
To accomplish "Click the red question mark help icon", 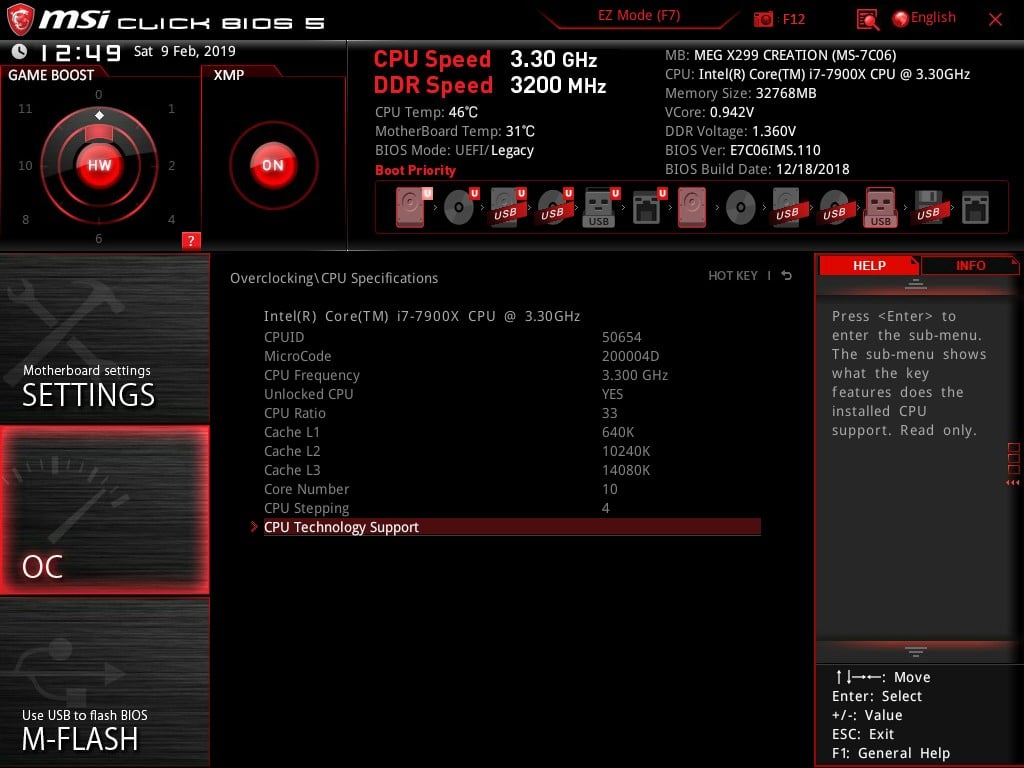I will (x=191, y=240).
